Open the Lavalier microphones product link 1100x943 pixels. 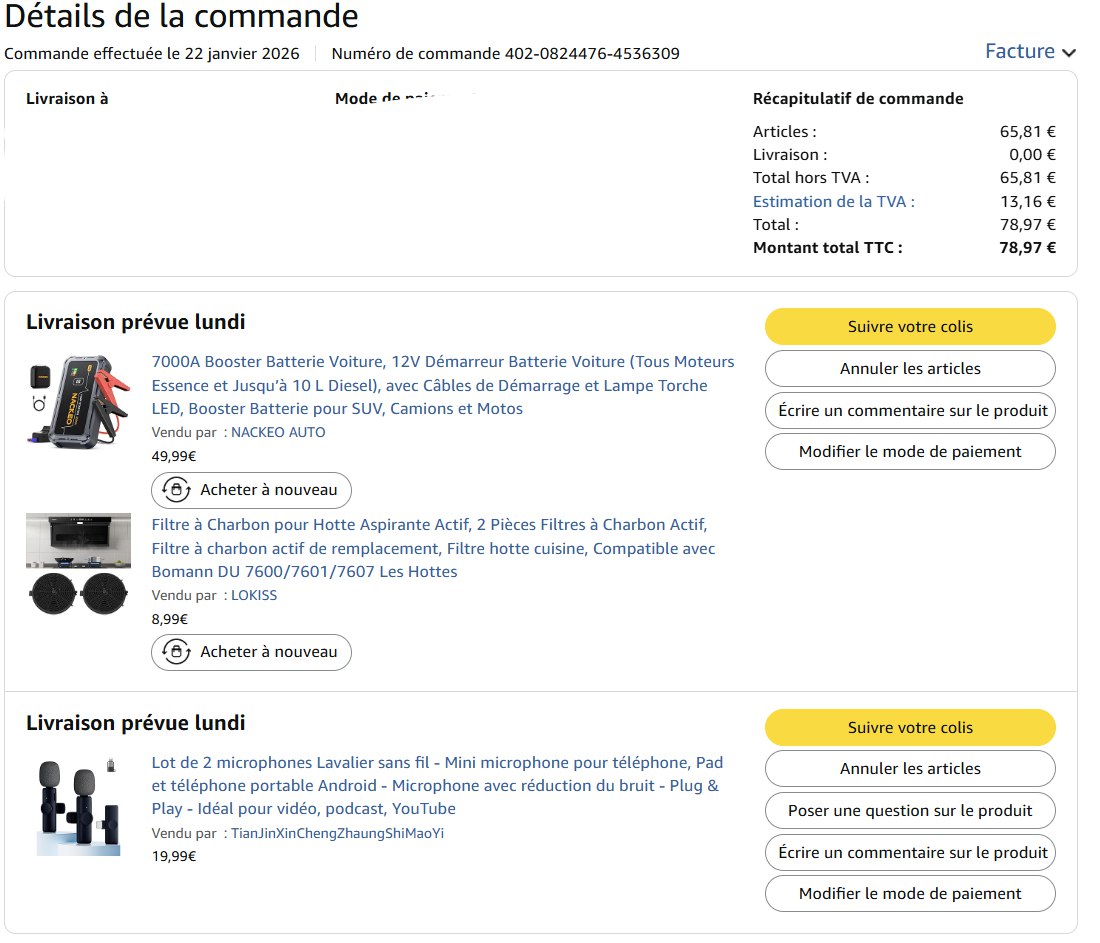click(x=436, y=785)
